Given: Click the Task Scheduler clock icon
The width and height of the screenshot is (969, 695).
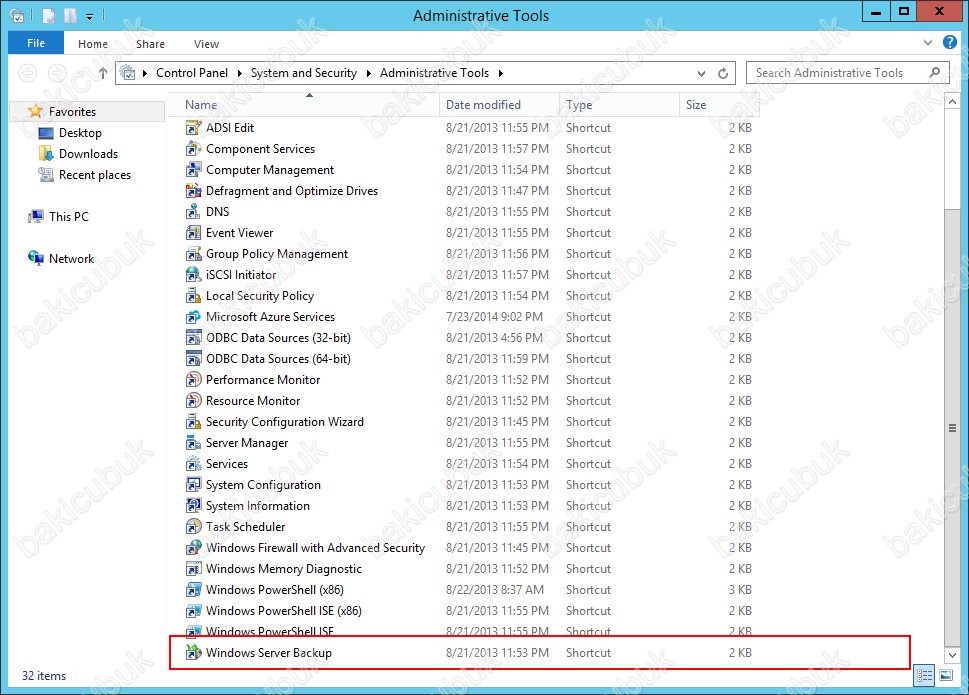Looking at the screenshot, I should point(193,527).
